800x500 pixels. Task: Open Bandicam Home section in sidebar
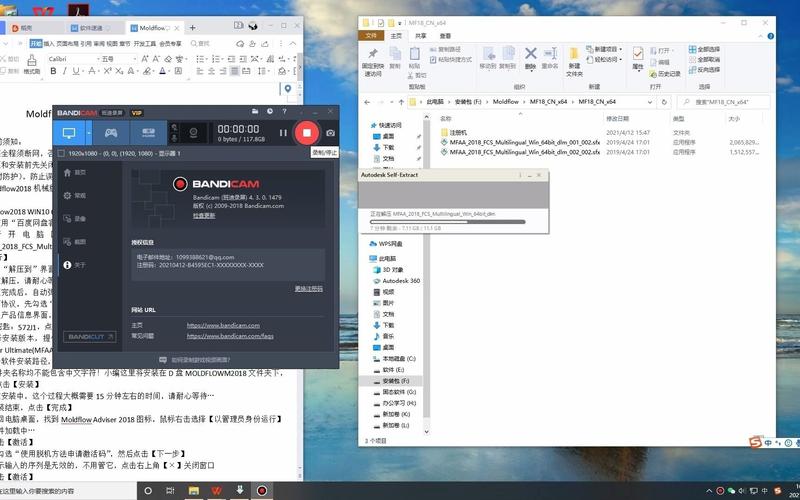tap(75, 173)
